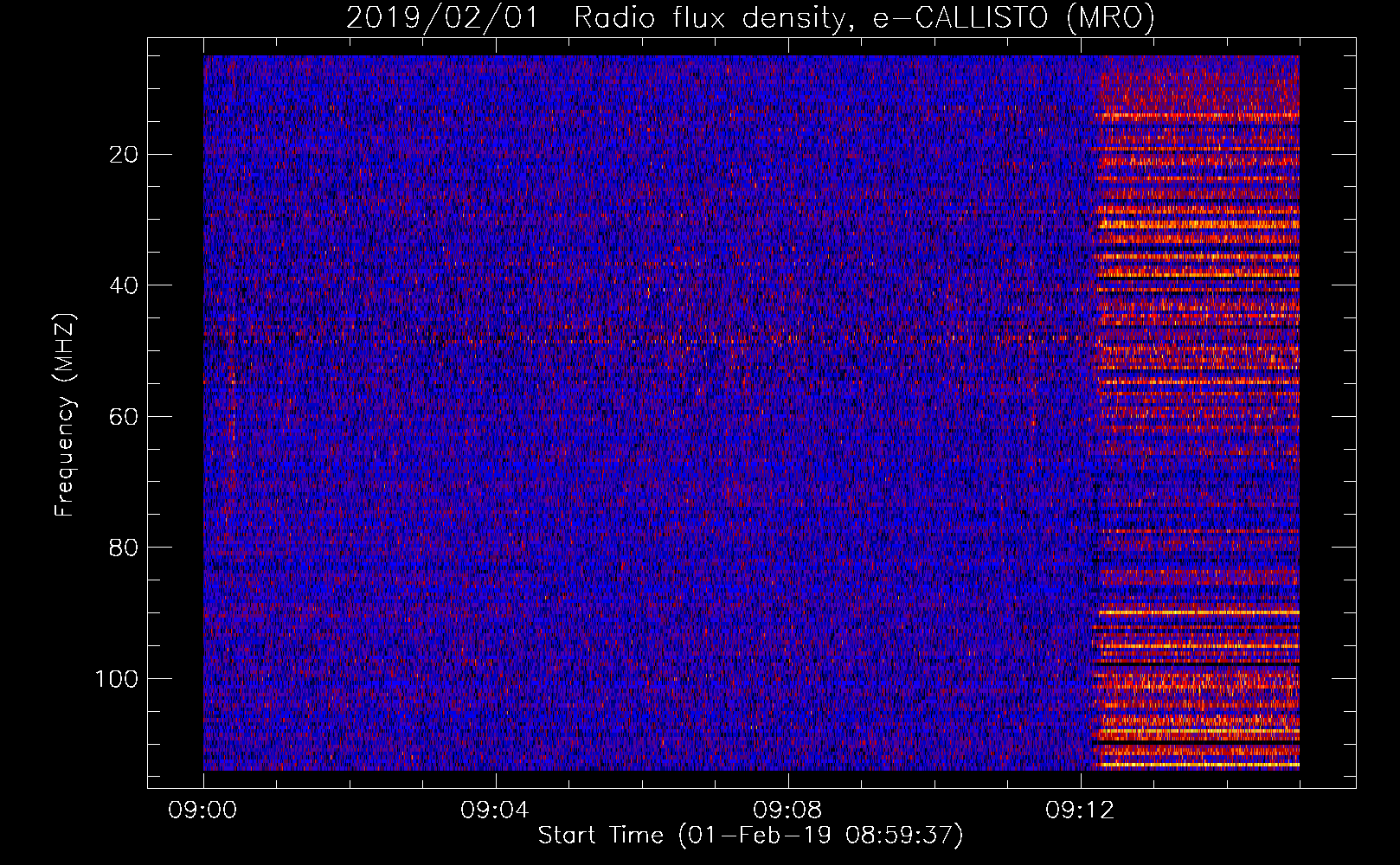1400x865 pixels.
Task: Click the 100 MHz frequency tick label
Action: coord(117,679)
